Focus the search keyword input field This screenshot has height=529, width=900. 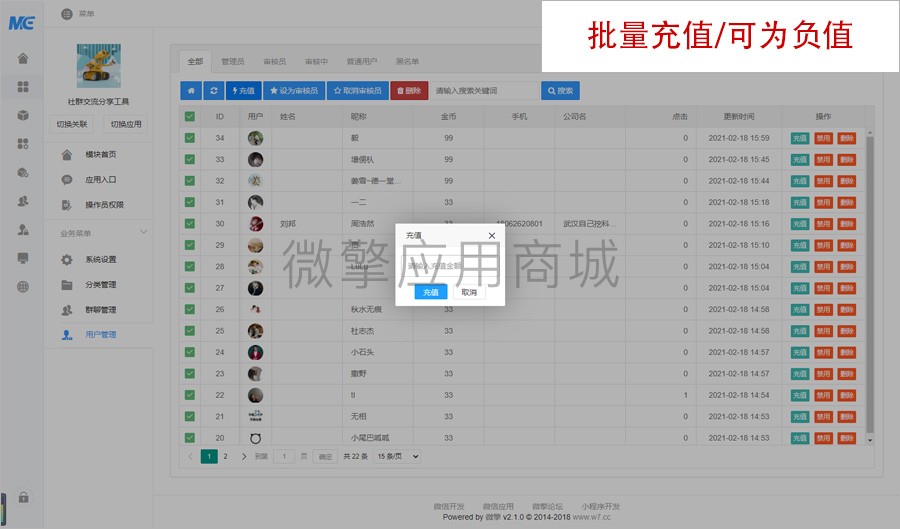(x=485, y=91)
